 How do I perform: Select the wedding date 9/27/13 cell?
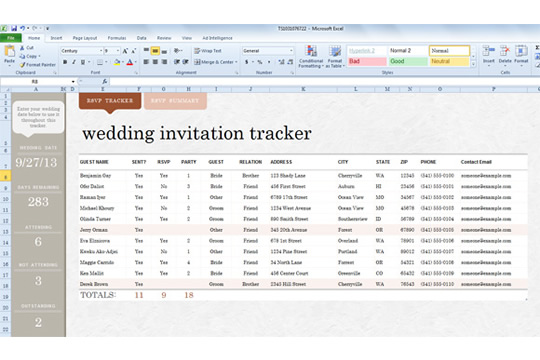point(36,162)
